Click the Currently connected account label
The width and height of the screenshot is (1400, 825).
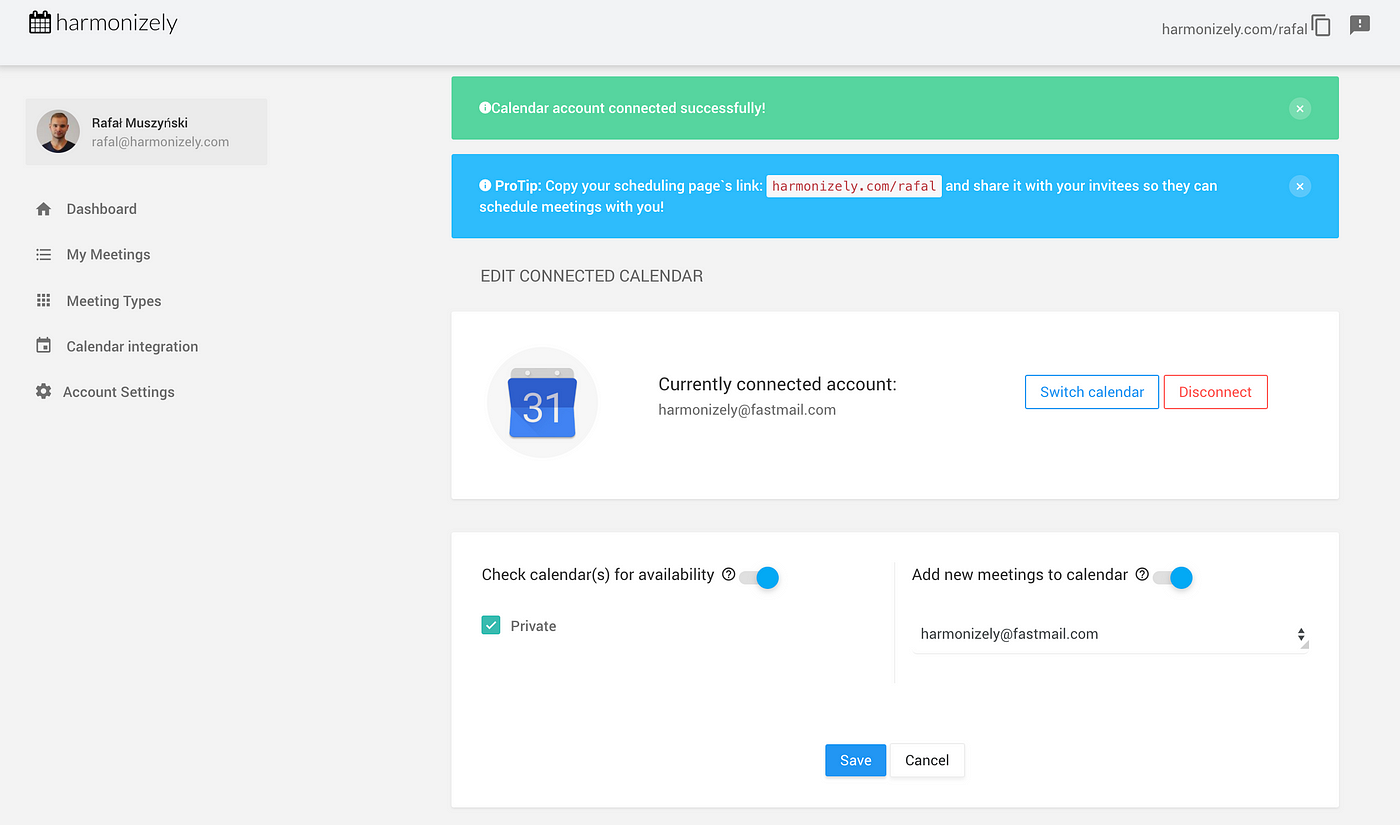coord(778,384)
